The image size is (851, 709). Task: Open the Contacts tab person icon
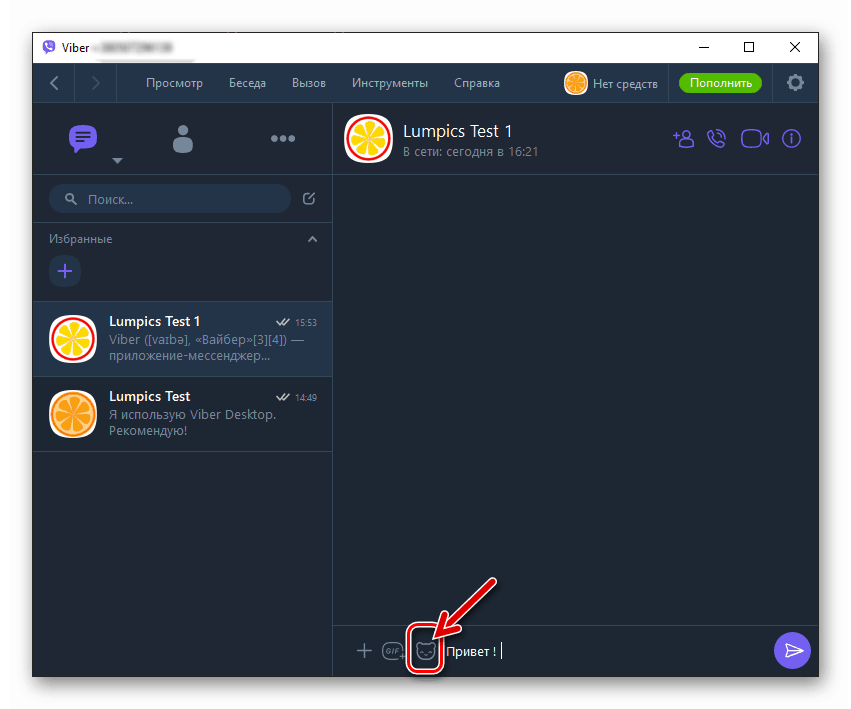(x=183, y=139)
